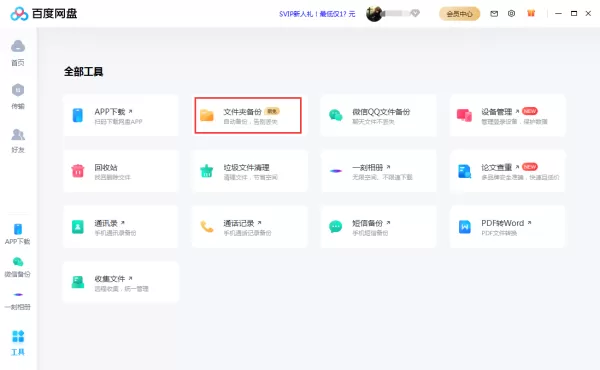Image resolution: width=600 pixels, height=370 pixels.
Task: Click the 一刻相册 card icon
Action: coord(336,171)
